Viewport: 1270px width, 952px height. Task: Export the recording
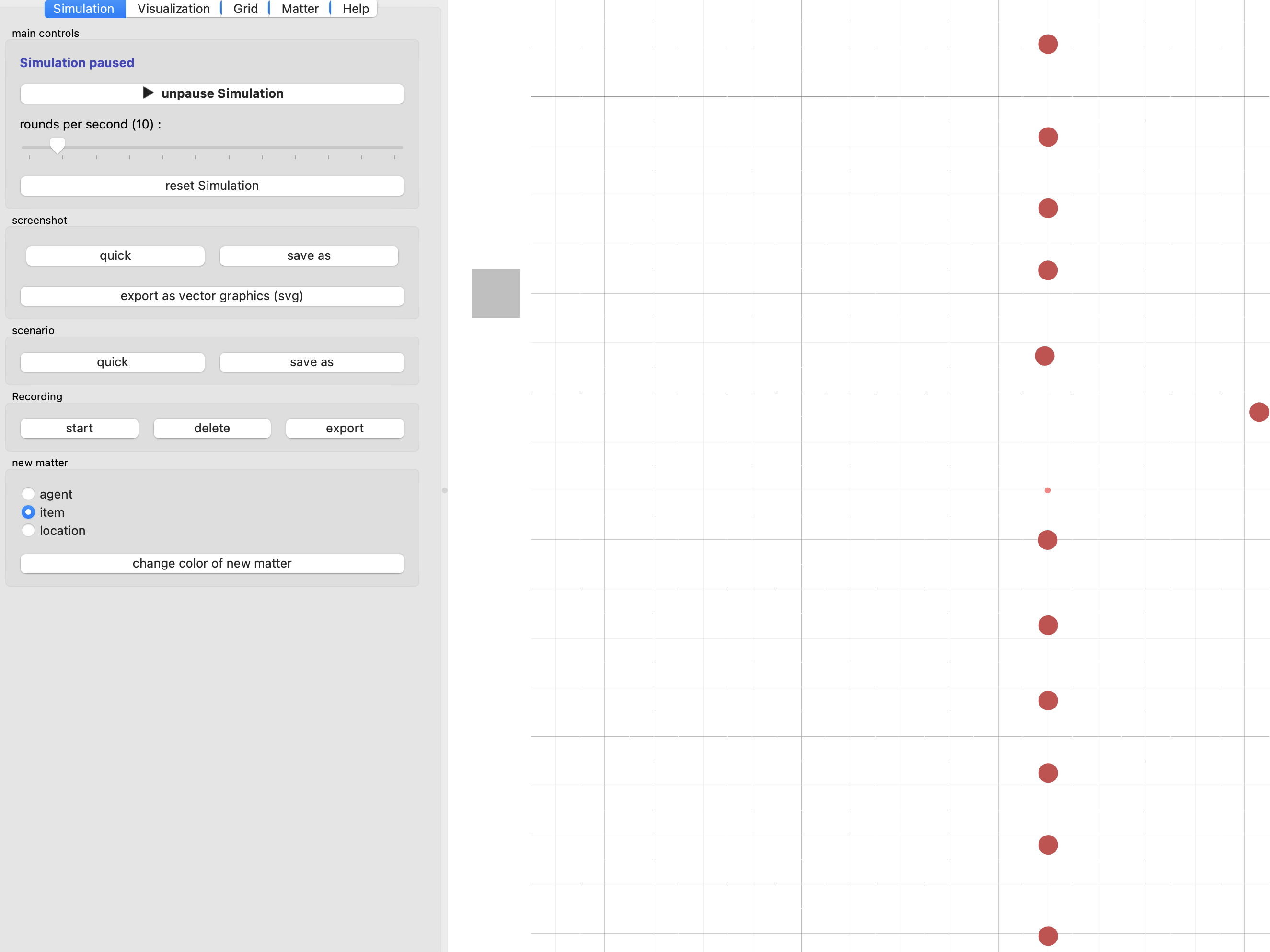tap(345, 429)
